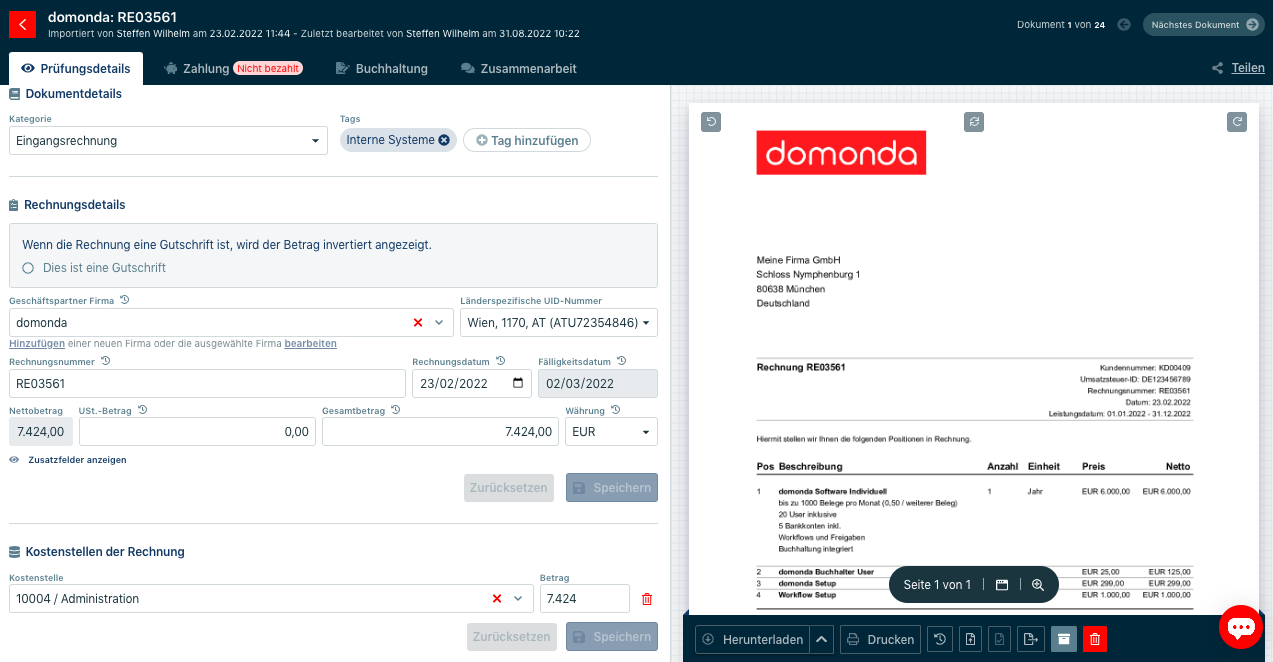Select the 'Dies ist eine Gutschrift' radio option
Viewport: 1273px width, 662px height.
click(28, 268)
